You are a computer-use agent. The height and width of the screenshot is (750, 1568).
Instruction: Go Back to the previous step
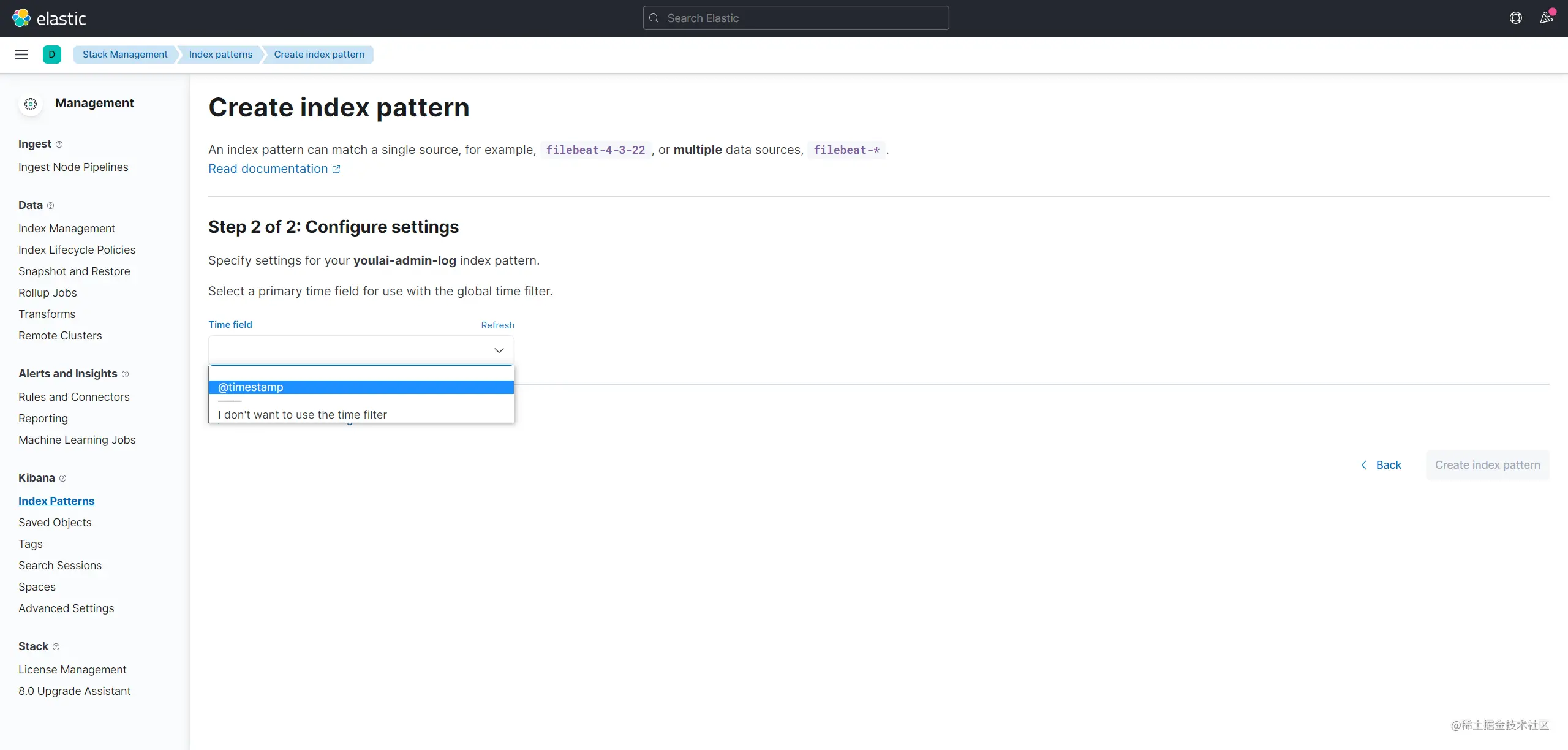point(1381,465)
